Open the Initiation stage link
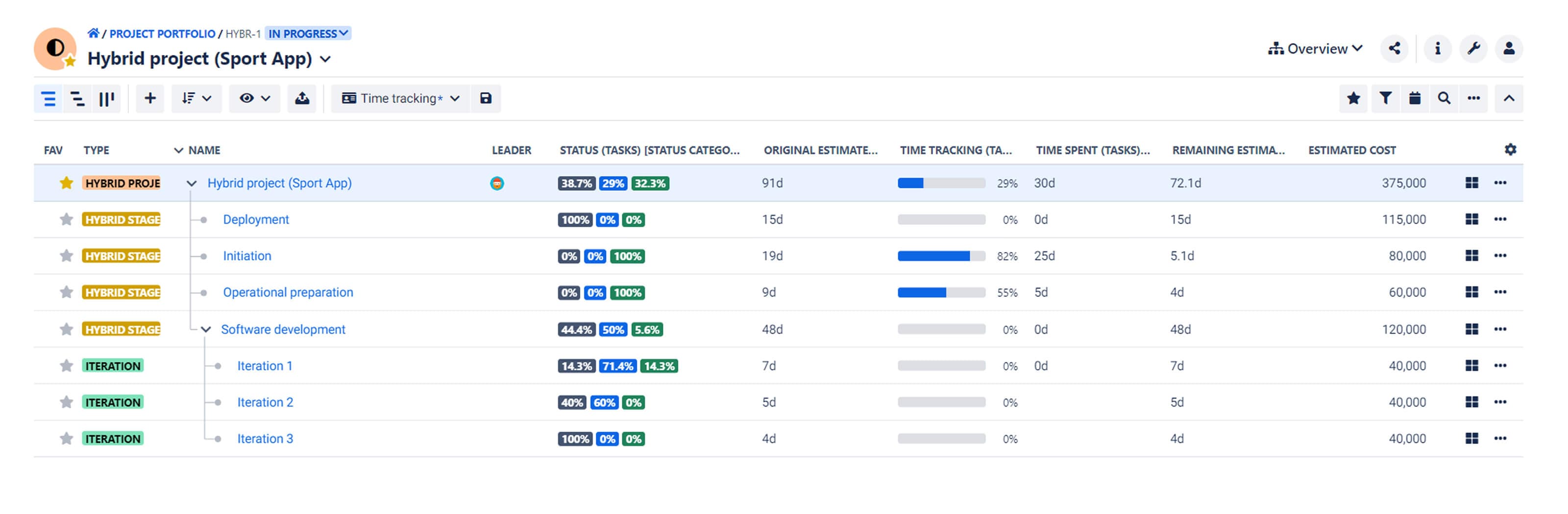Screen dimensions: 1568x514 tap(246, 256)
